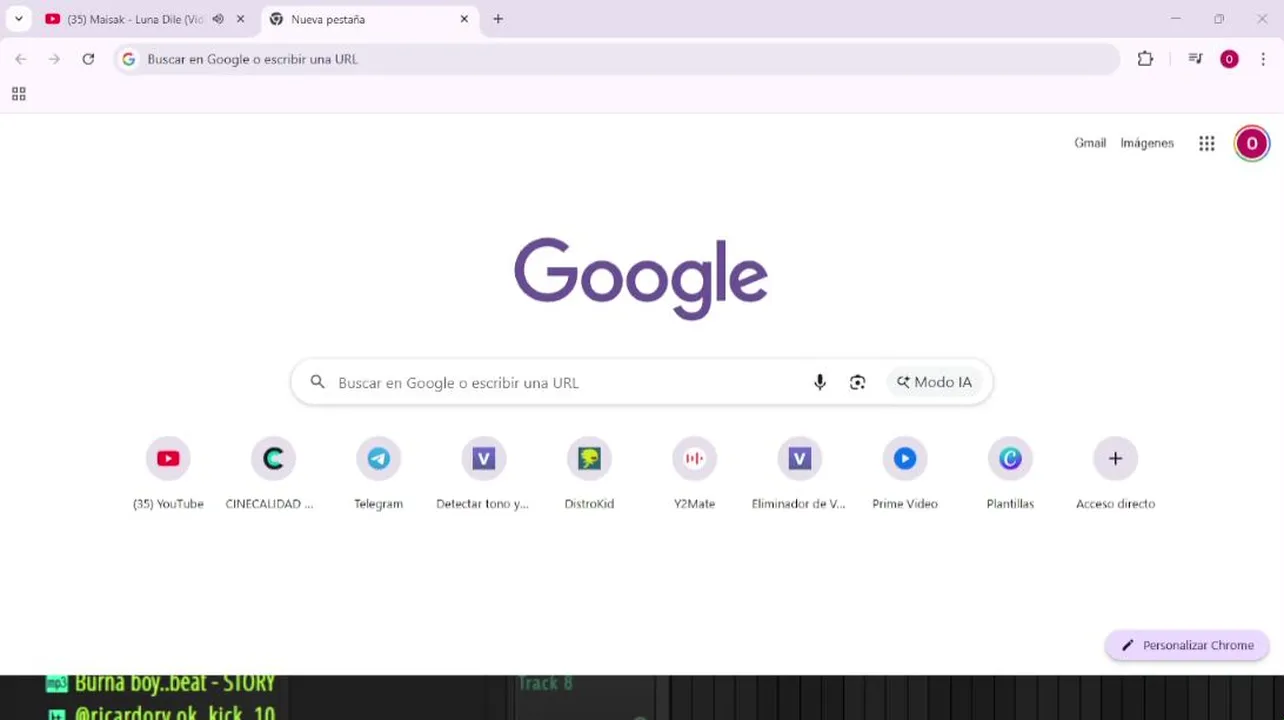Open the tab search dropdown arrow

18,19
